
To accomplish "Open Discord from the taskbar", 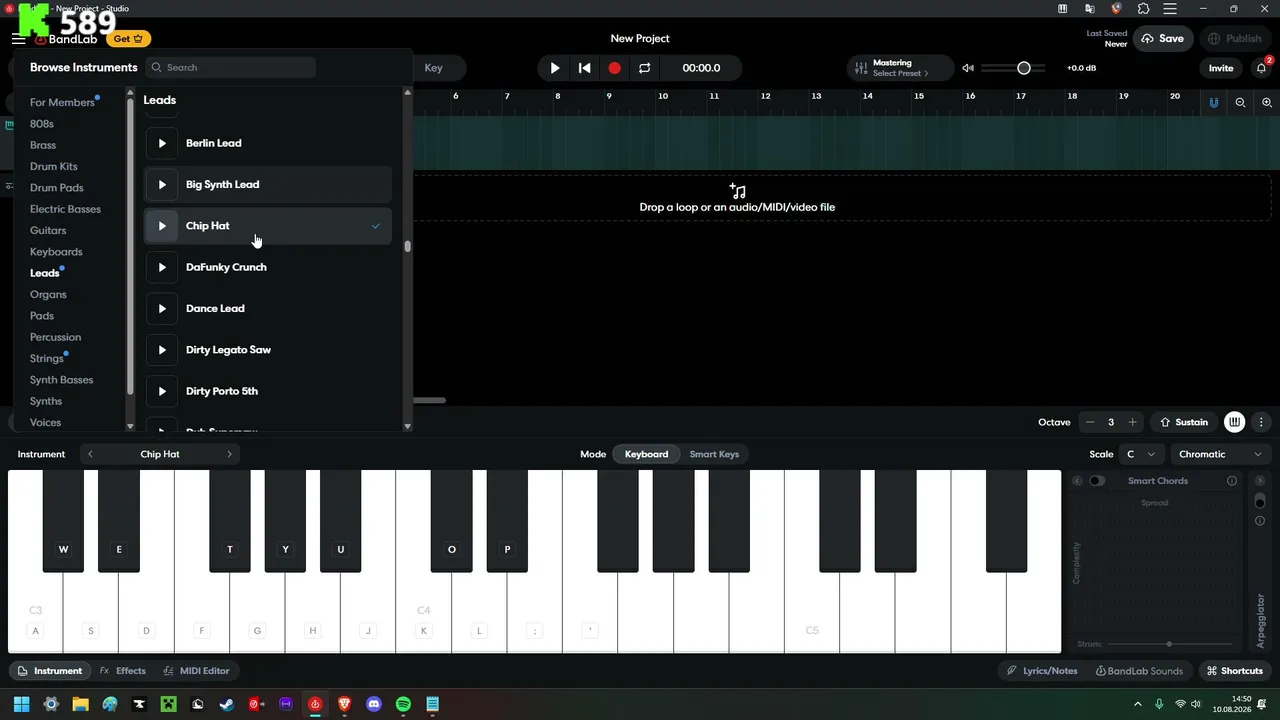I will 374,704.
